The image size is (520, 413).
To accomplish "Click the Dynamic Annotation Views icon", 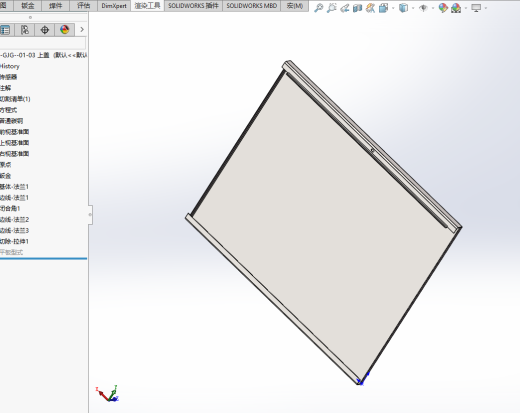I will click(370, 8).
